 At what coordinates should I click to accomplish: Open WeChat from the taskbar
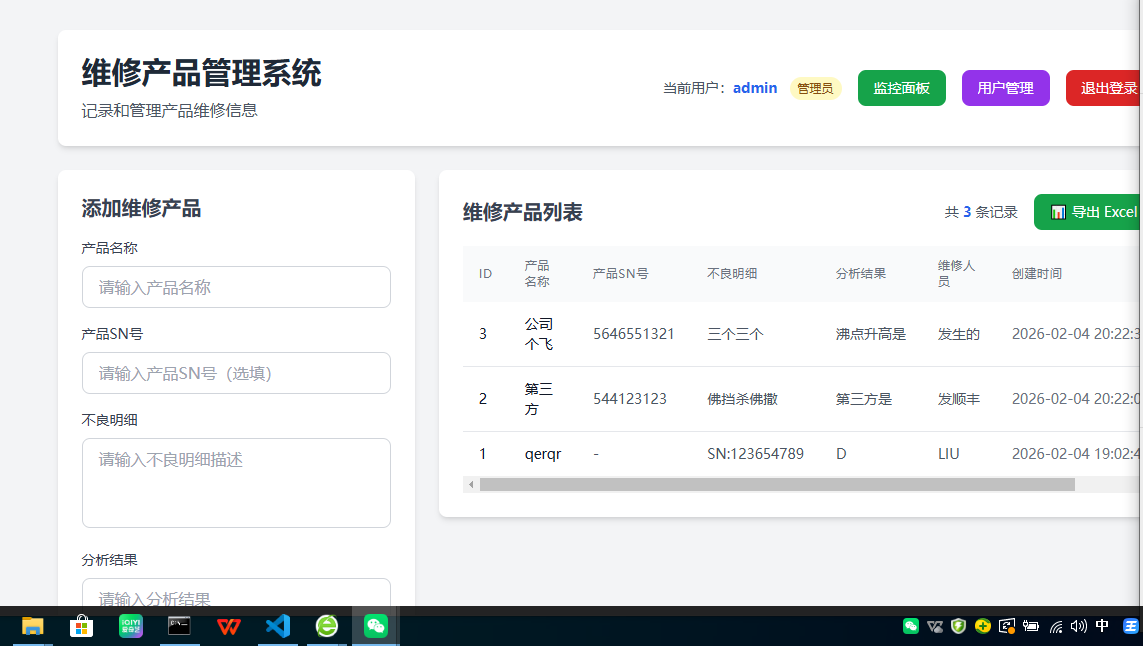[375, 626]
